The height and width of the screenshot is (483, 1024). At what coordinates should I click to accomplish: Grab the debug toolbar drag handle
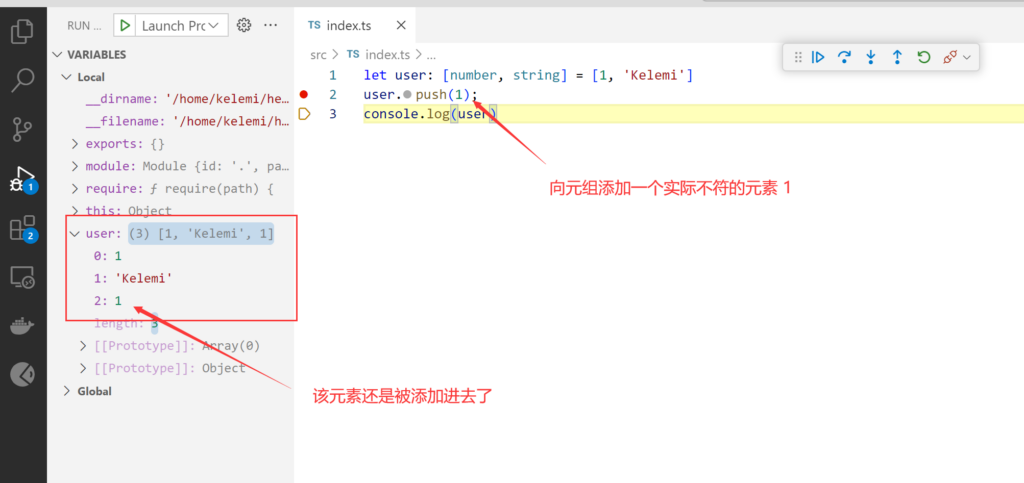[797, 57]
